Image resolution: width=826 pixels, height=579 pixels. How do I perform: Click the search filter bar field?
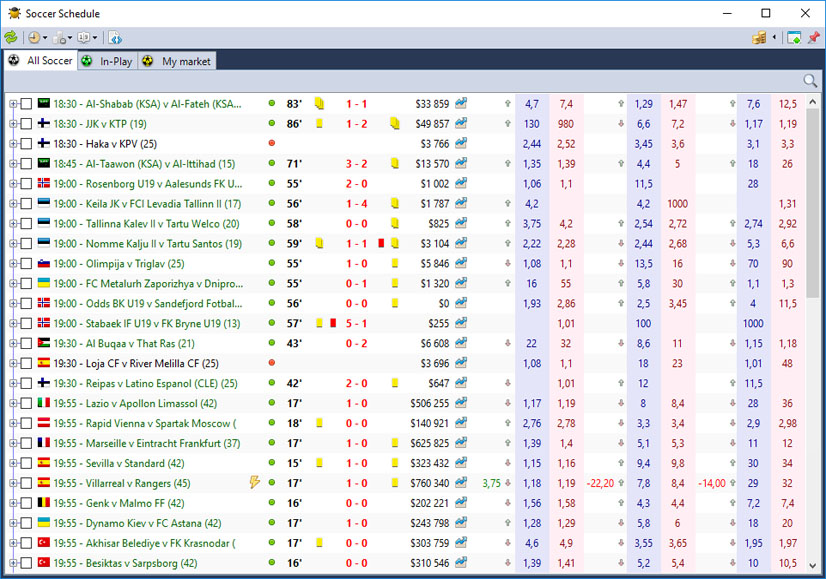[403, 81]
